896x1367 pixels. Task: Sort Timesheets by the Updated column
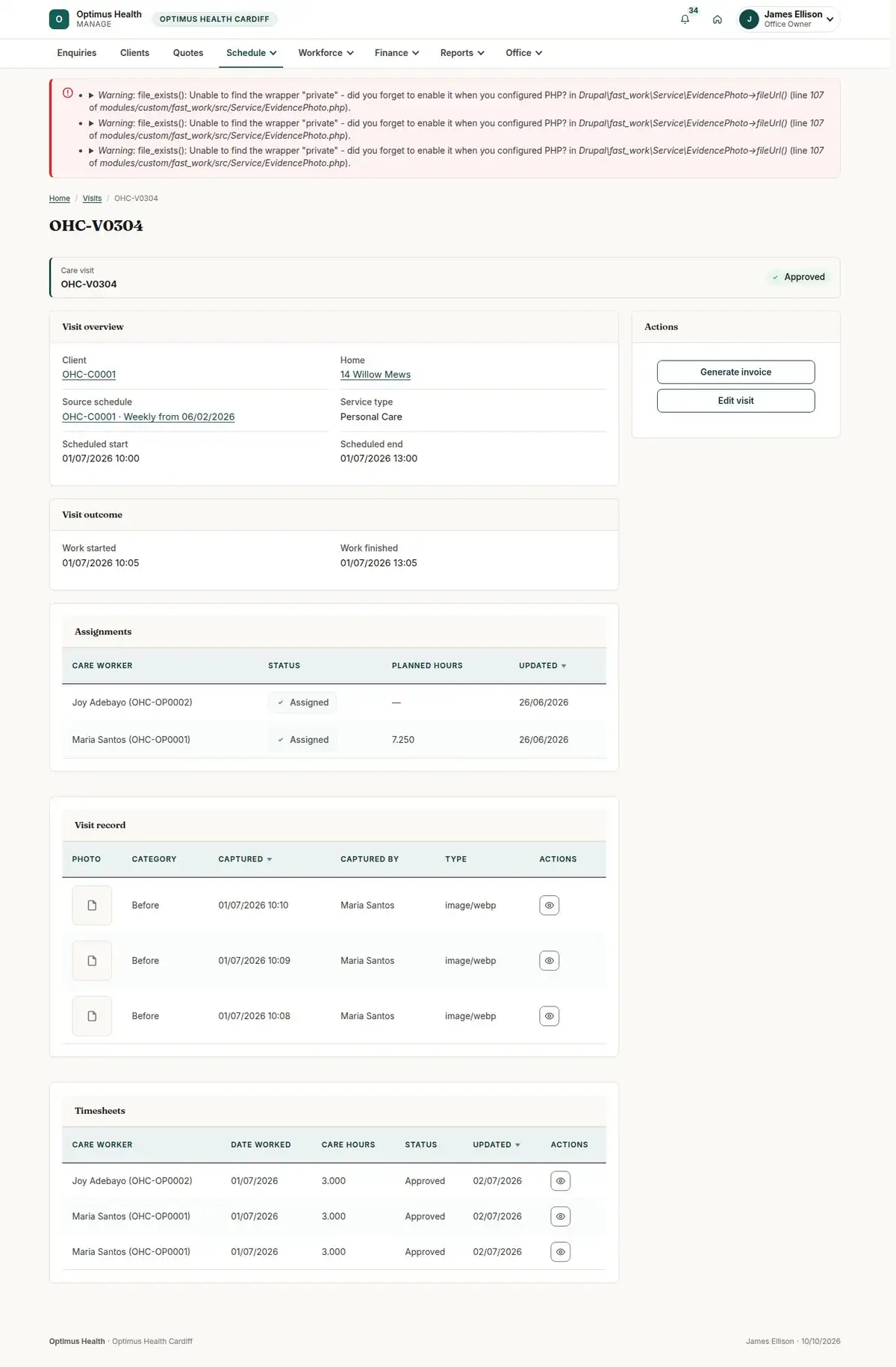[497, 1145]
